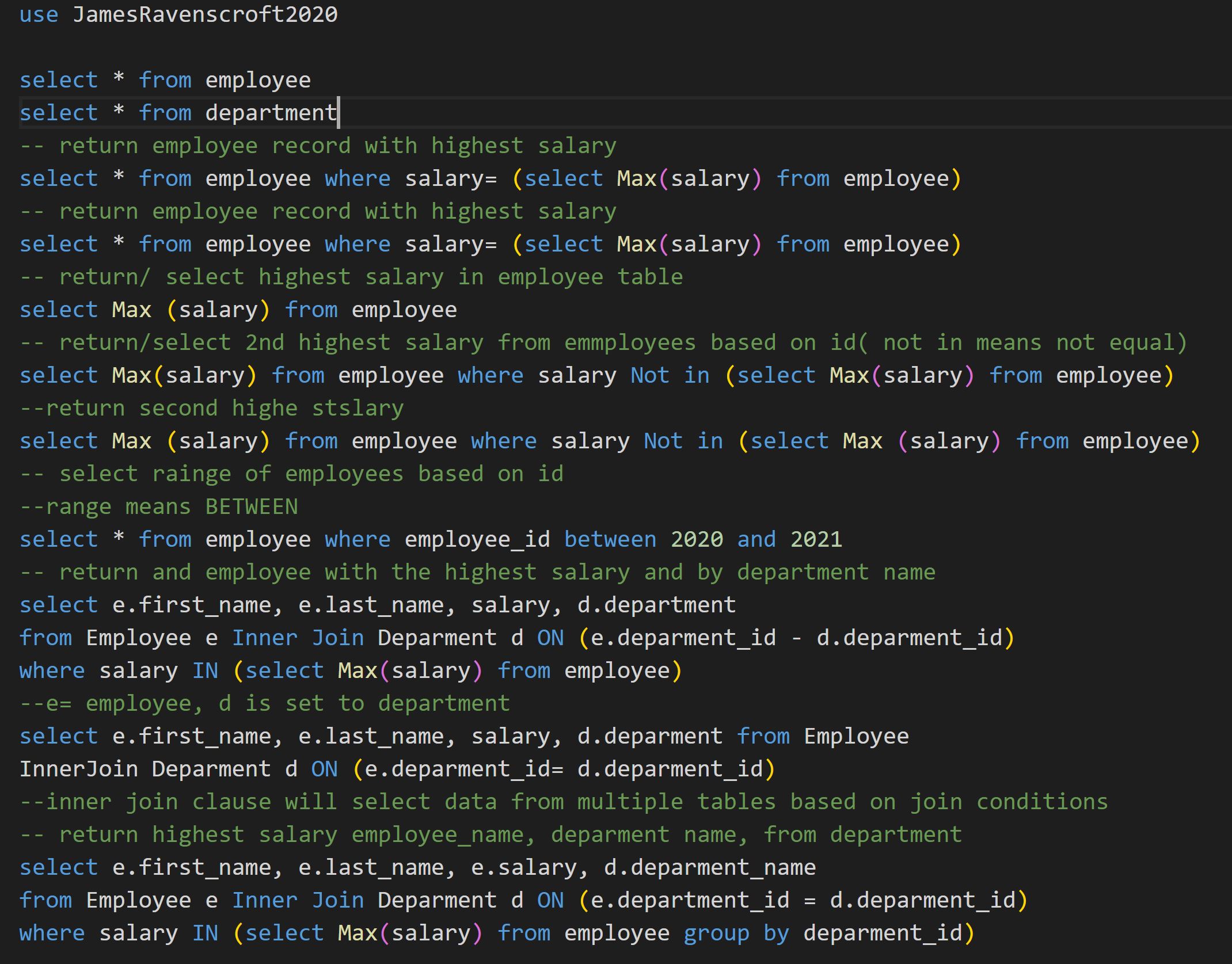Click the word 'multiple' in the join comment
Image resolution: width=1232 pixels, height=964 pixels.
[630, 802]
